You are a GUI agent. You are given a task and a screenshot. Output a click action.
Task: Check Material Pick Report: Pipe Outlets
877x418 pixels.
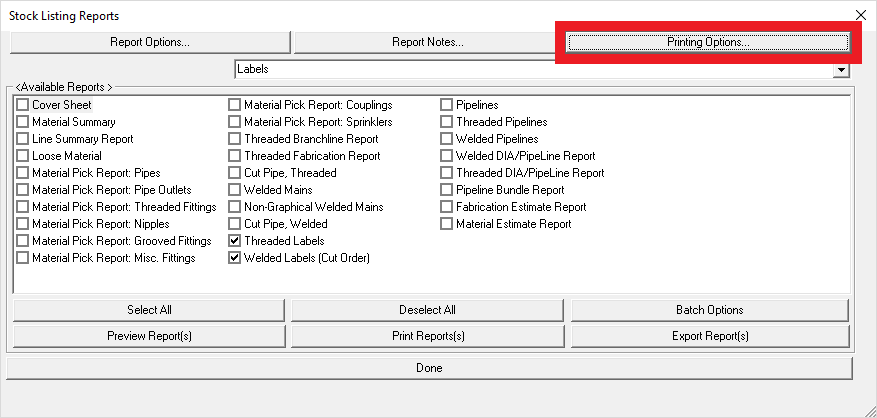point(22,190)
